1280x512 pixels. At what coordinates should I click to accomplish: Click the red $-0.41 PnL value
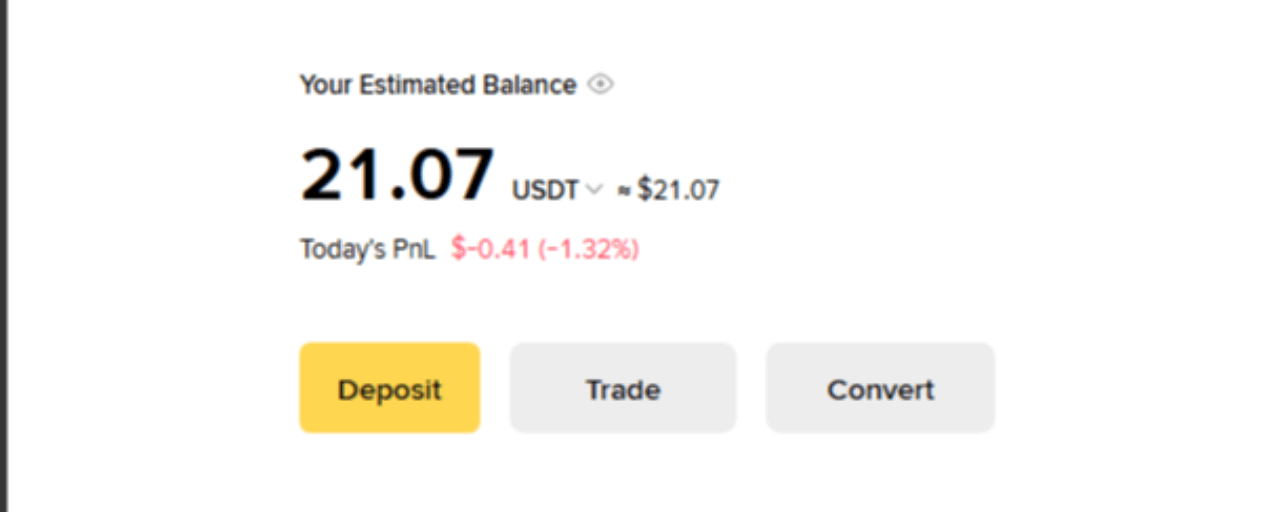click(x=490, y=249)
